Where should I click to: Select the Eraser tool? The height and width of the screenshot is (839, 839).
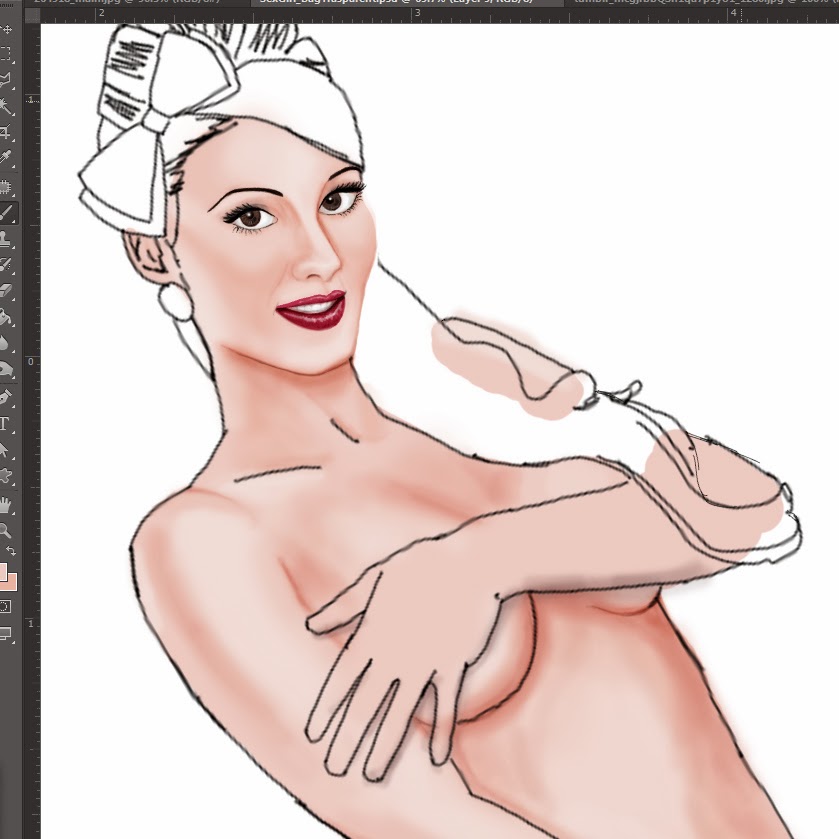tap(7, 291)
